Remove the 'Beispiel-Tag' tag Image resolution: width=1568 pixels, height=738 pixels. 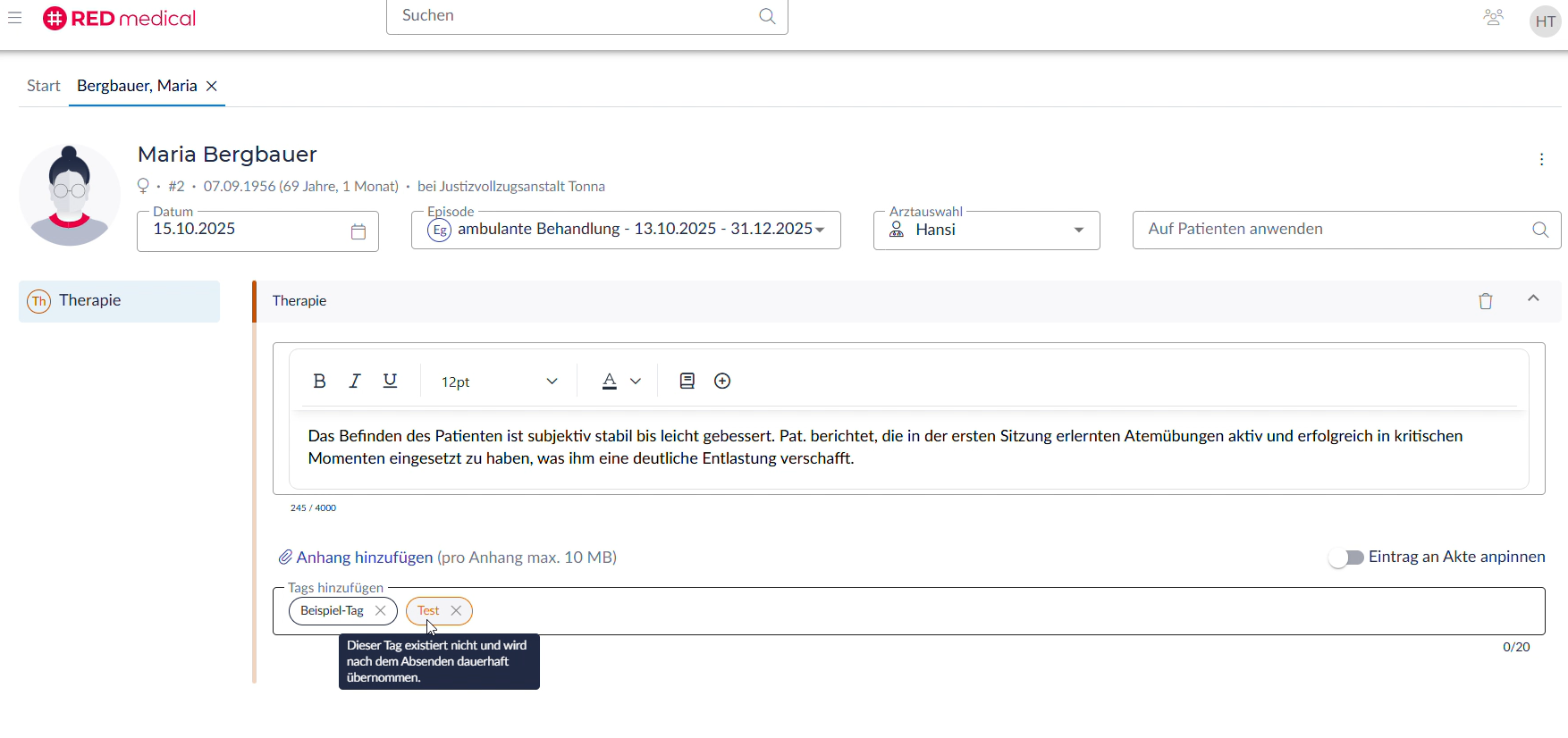(381, 611)
